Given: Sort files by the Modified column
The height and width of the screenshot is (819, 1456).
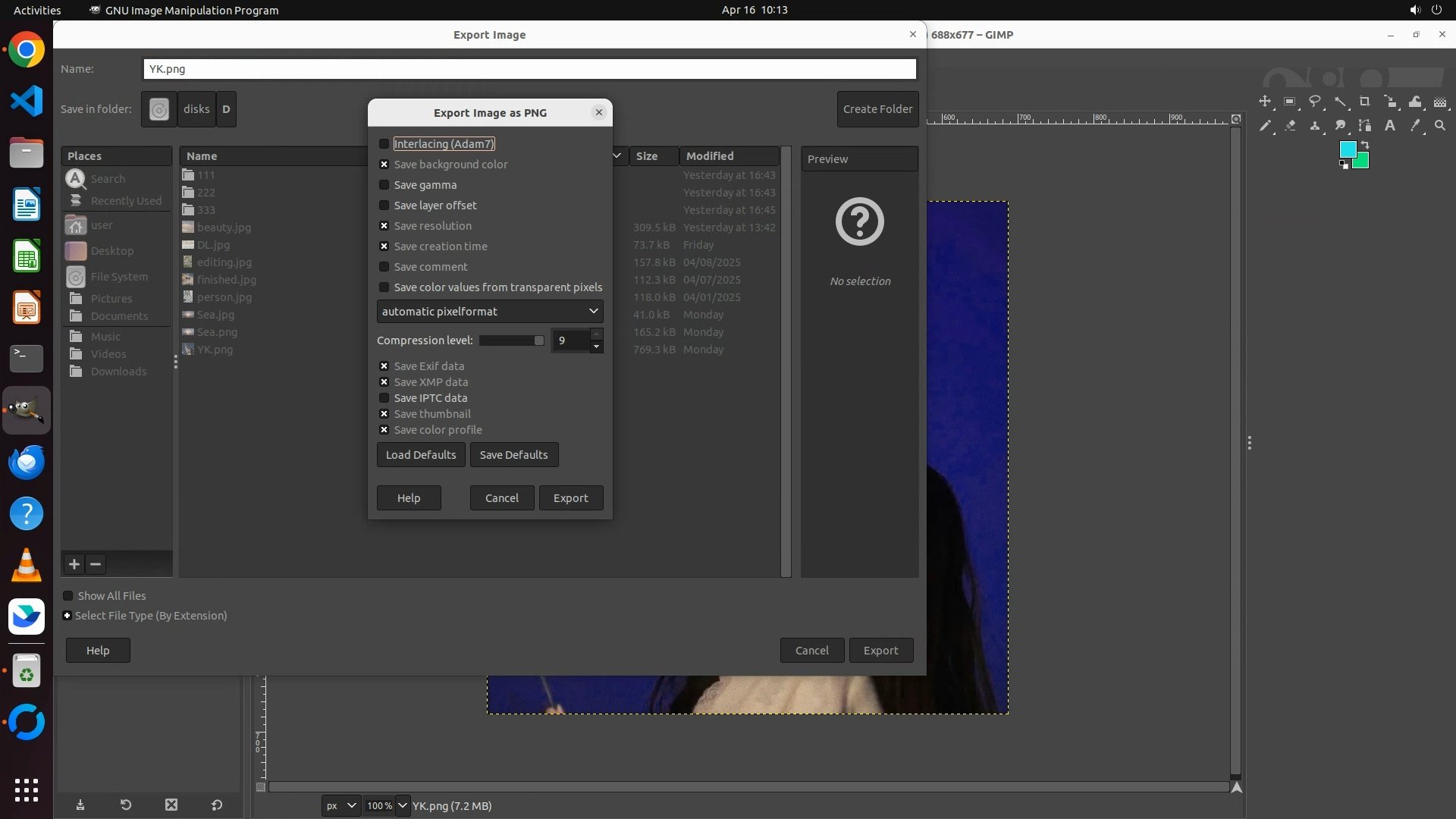Looking at the screenshot, I should click(x=710, y=156).
